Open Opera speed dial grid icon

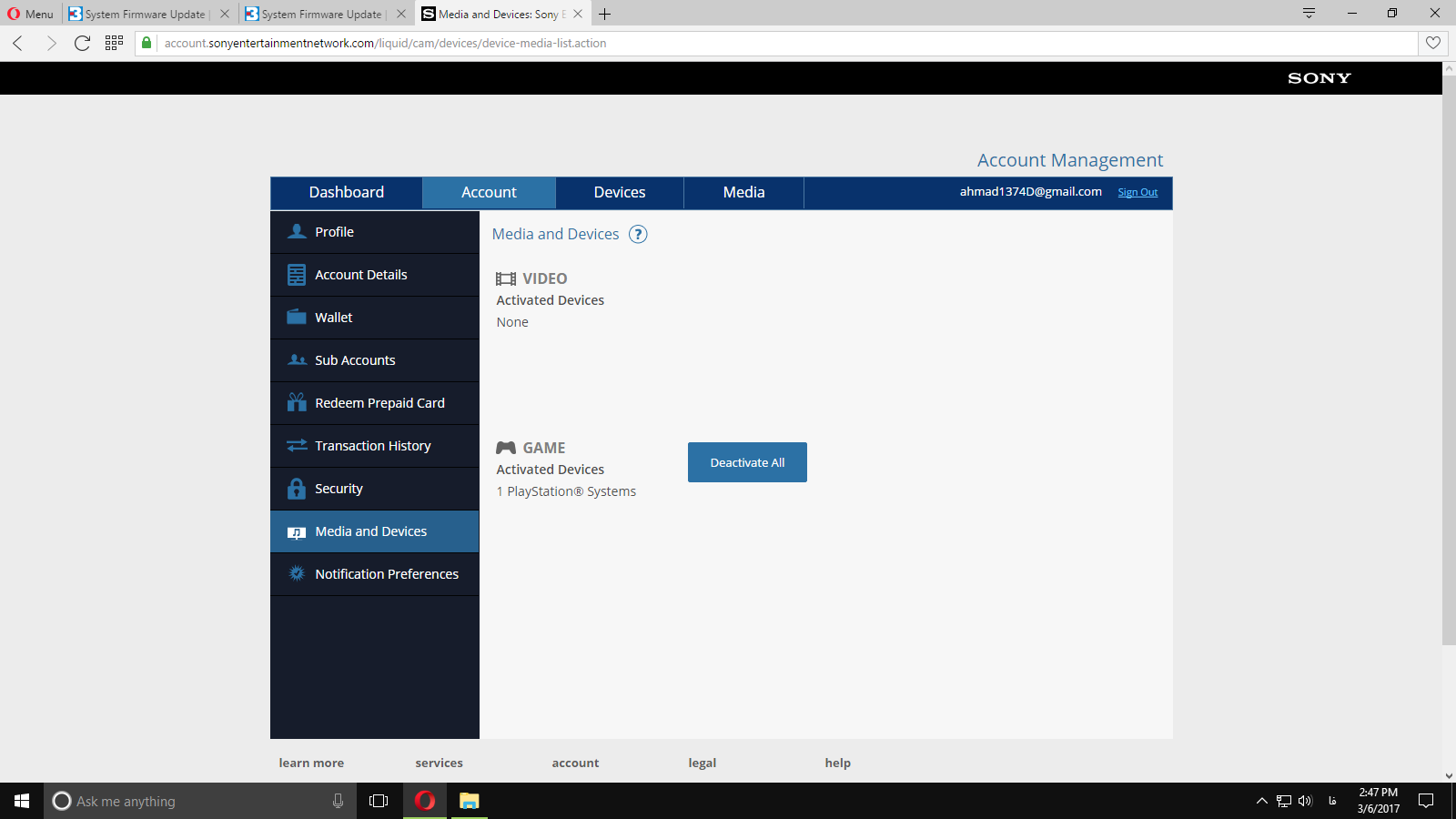tap(114, 43)
